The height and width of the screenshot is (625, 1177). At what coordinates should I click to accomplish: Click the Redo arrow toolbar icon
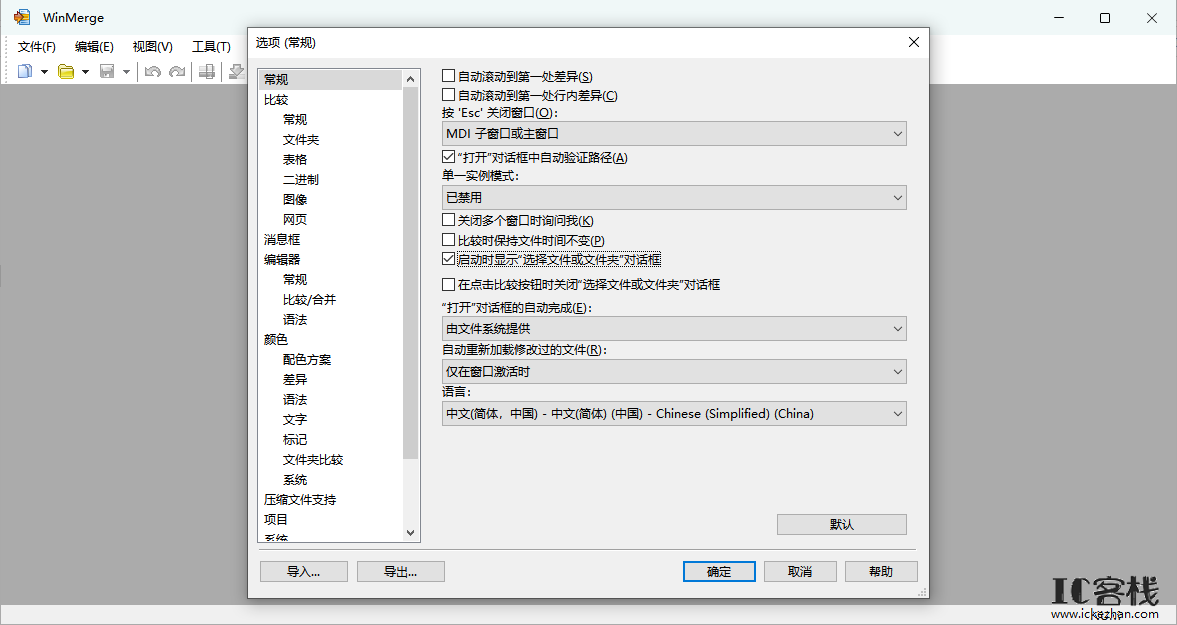pos(177,71)
